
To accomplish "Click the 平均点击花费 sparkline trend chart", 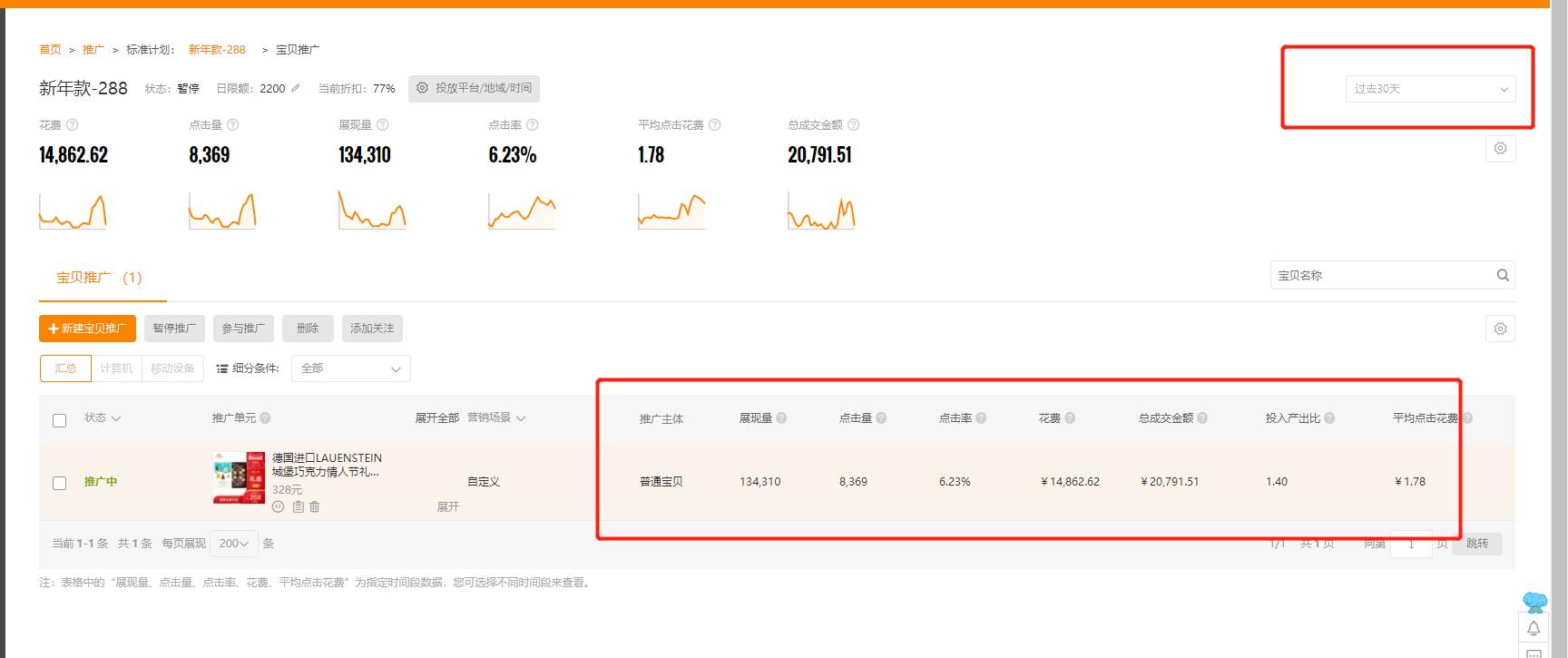I will [x=671, y=211].
